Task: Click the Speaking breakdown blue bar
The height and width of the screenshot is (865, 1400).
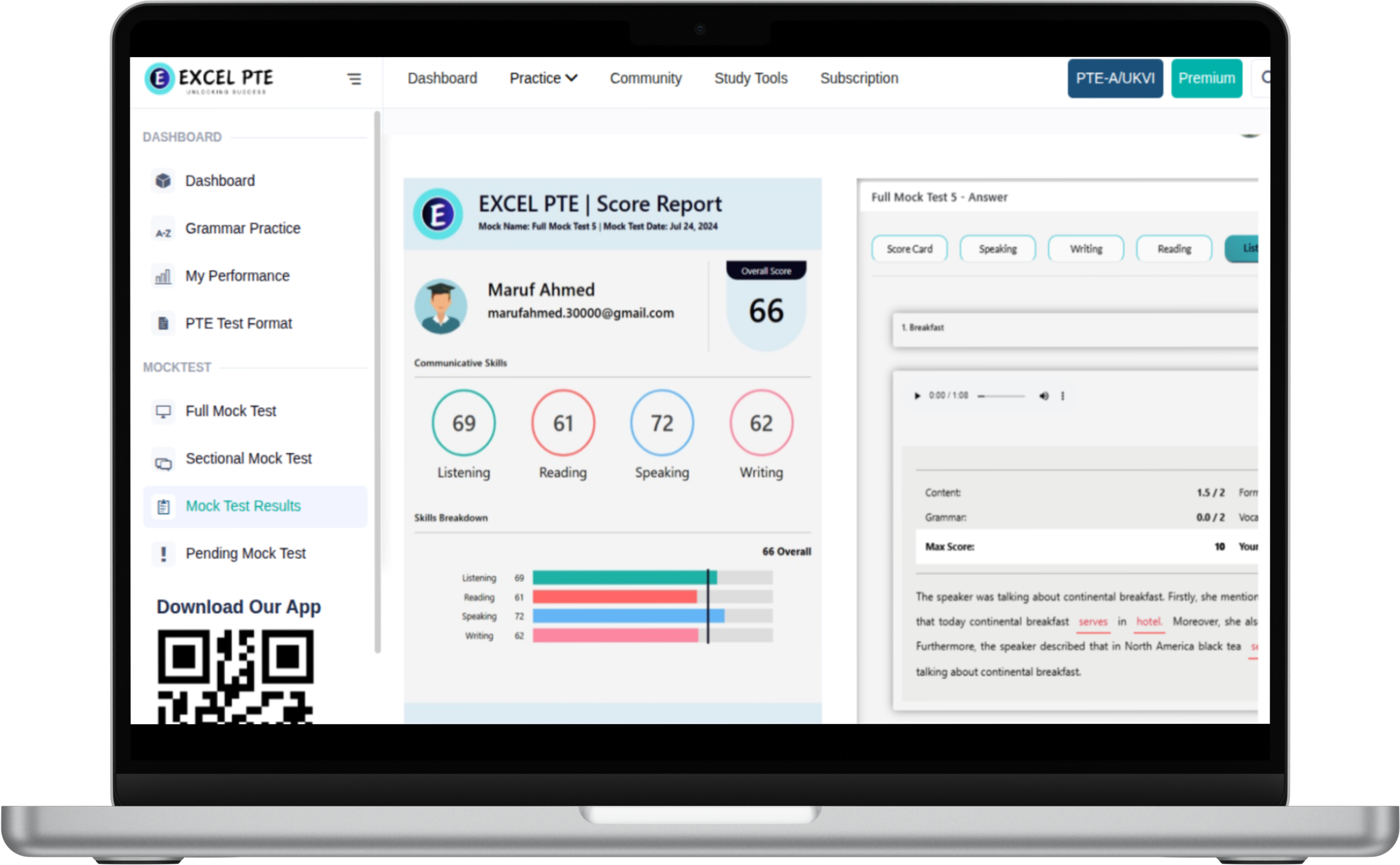Action: coord(628,616)
